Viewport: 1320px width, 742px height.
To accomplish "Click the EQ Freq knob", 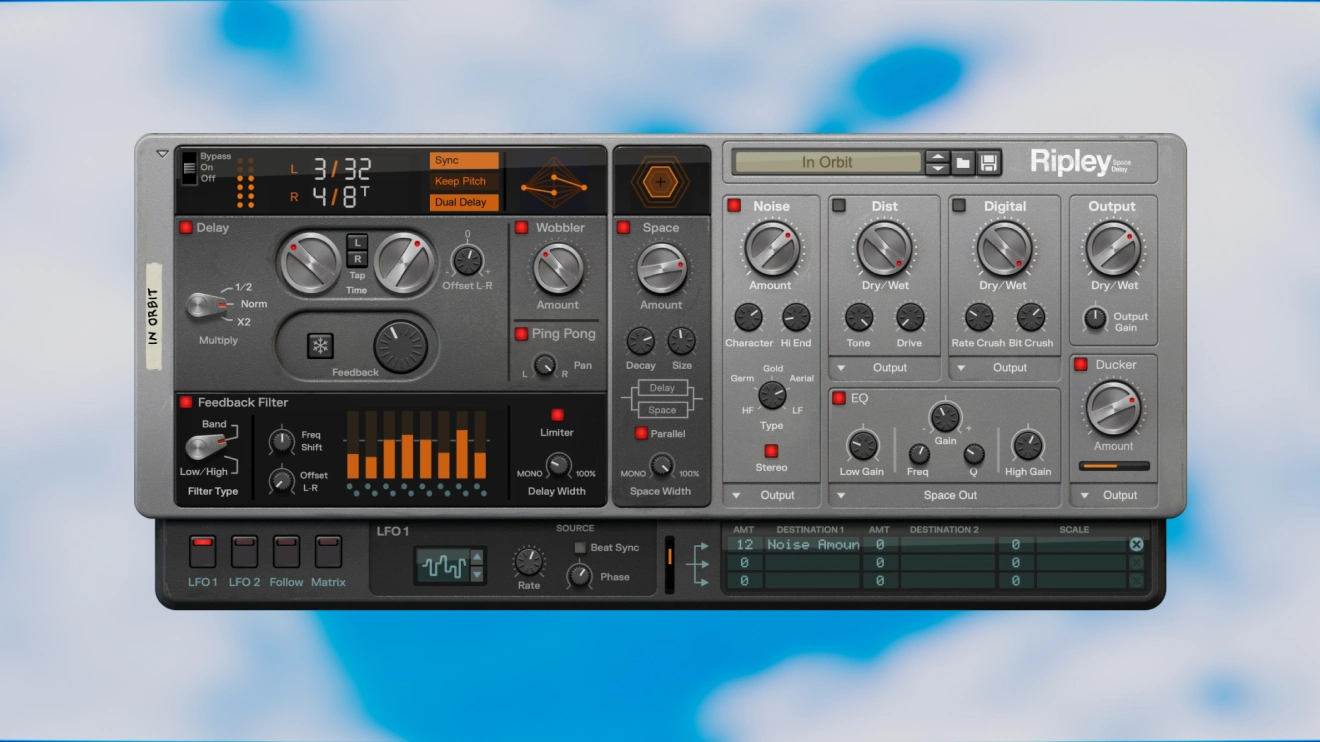I will coord(919,454).
